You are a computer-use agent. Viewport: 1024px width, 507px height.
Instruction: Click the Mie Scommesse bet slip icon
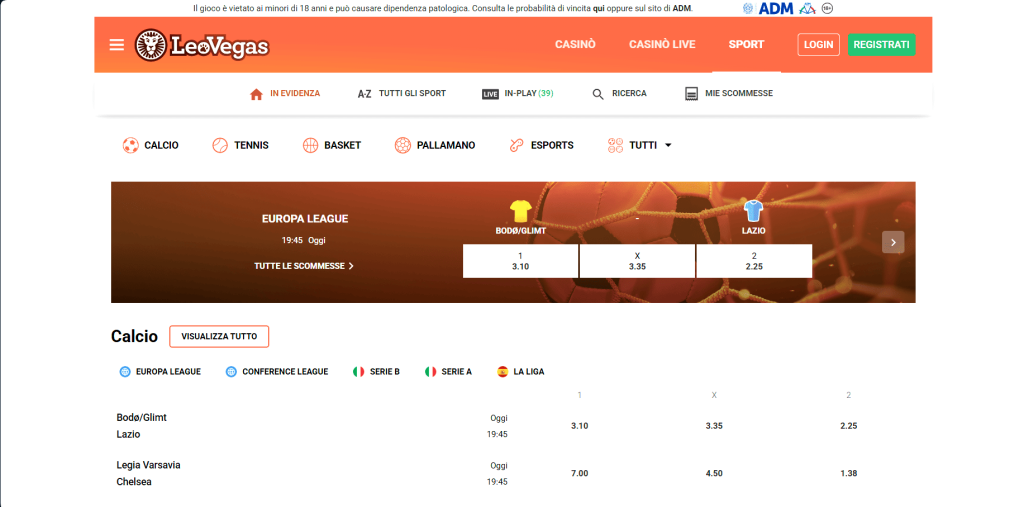[x=692, y=94]
